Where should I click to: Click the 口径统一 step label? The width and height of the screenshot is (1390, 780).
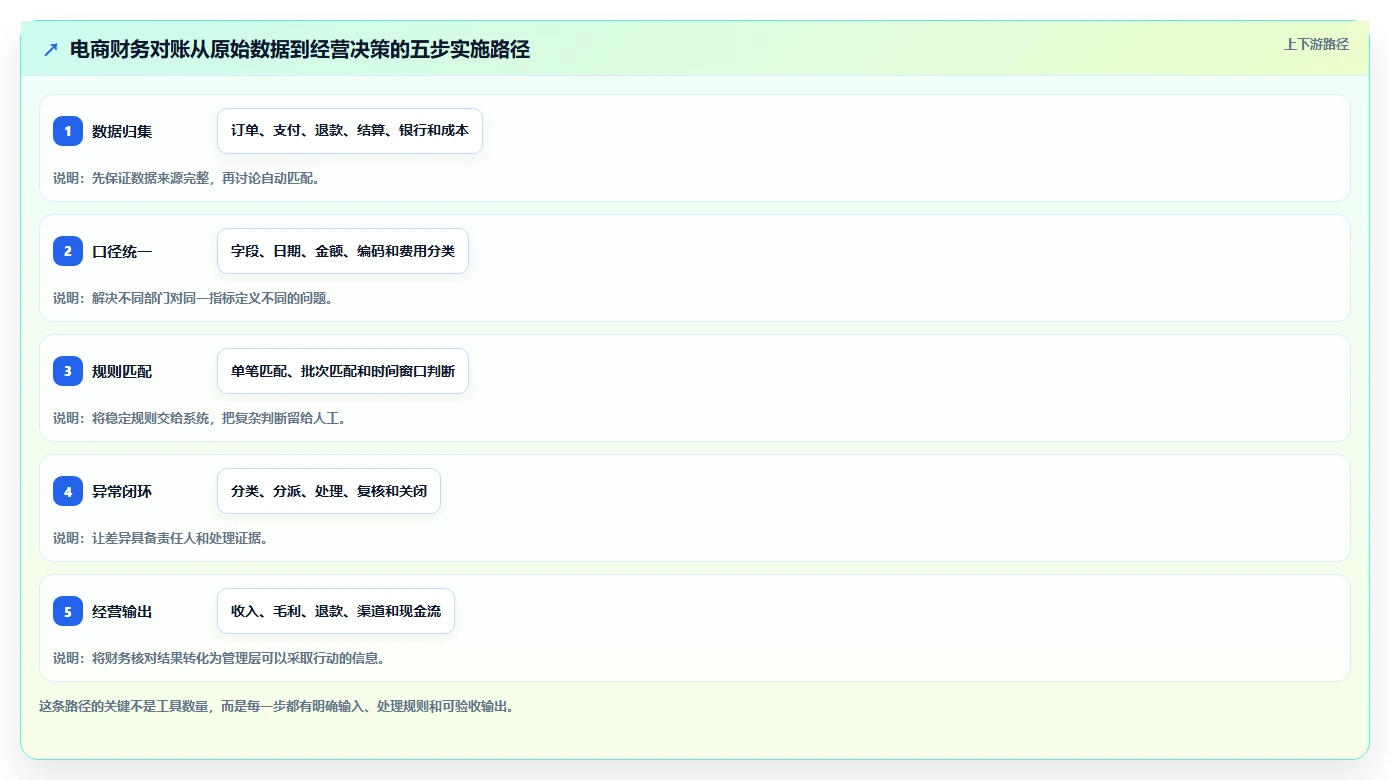122,251
